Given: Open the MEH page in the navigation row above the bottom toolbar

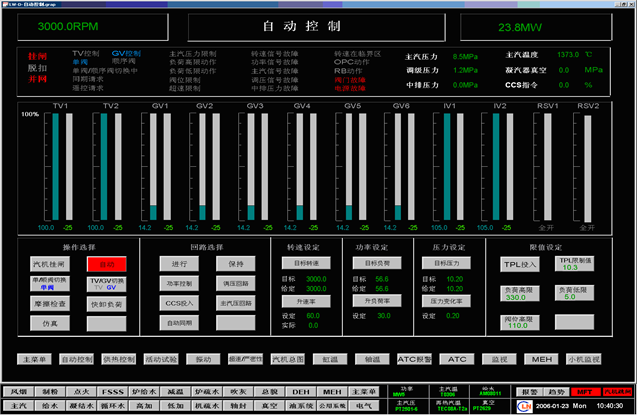Looking at the screenshot, I should (x=542, y=359).
